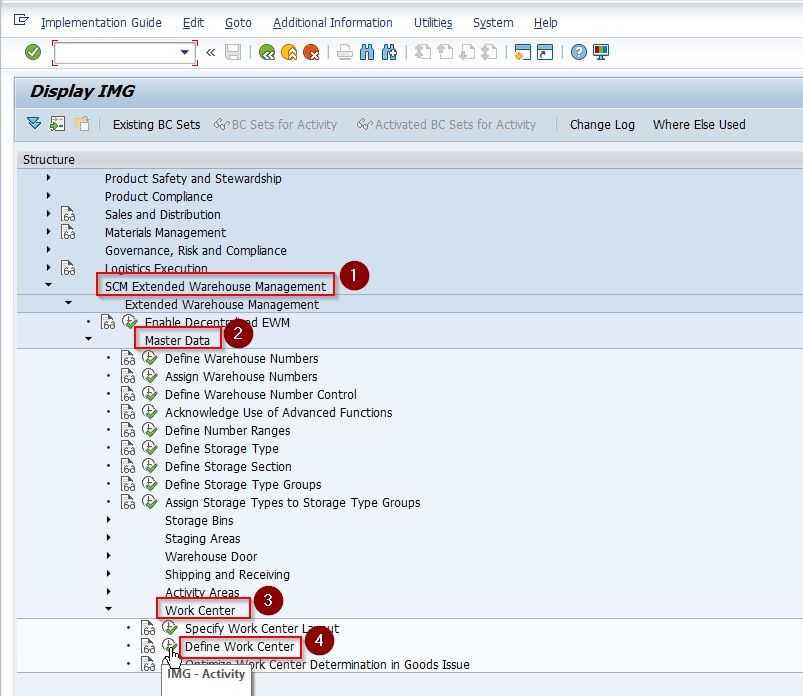803x696 pixels.
Task: Expand the Shipping and Receiving node
Action: [108, 574]
